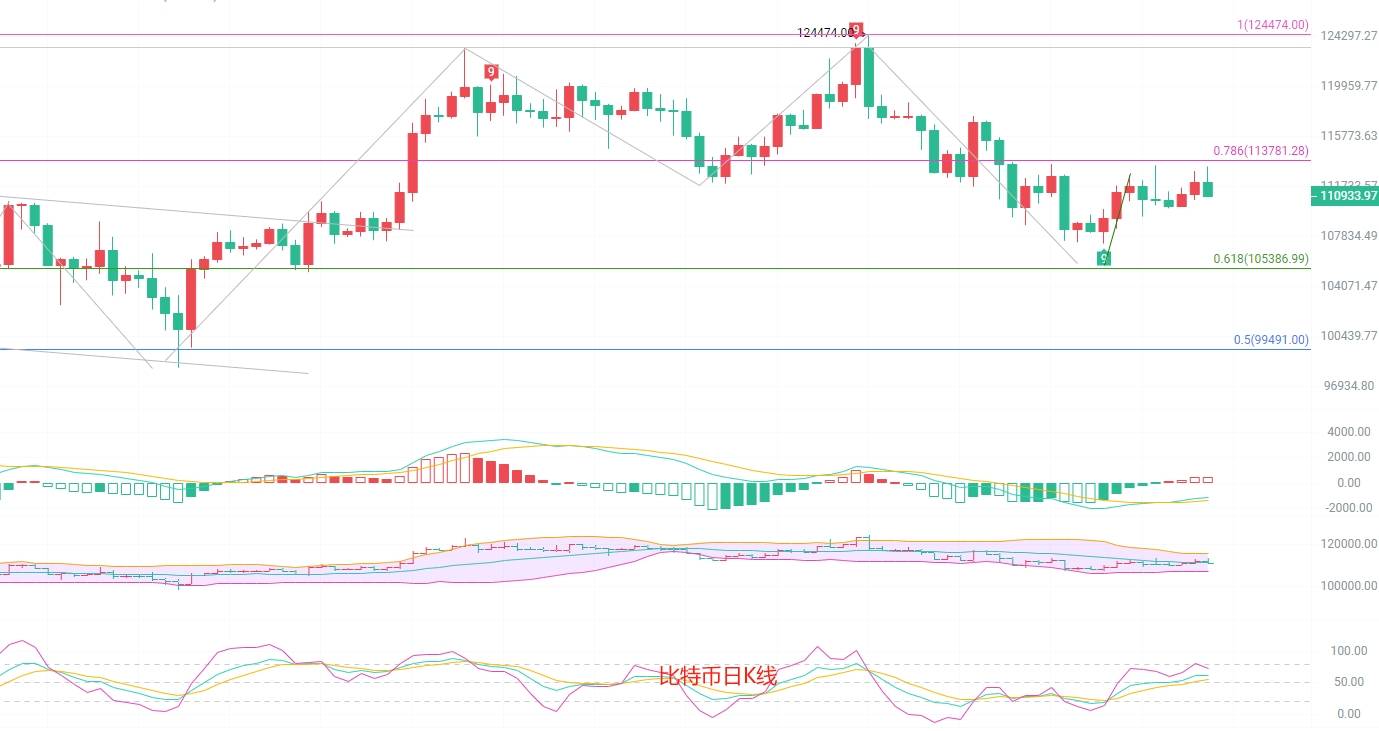Select the 0.786(113781.28) Fibonacci label
Image resolution: width=1379 pixels, height=731 pixels.
[1260, 151]
